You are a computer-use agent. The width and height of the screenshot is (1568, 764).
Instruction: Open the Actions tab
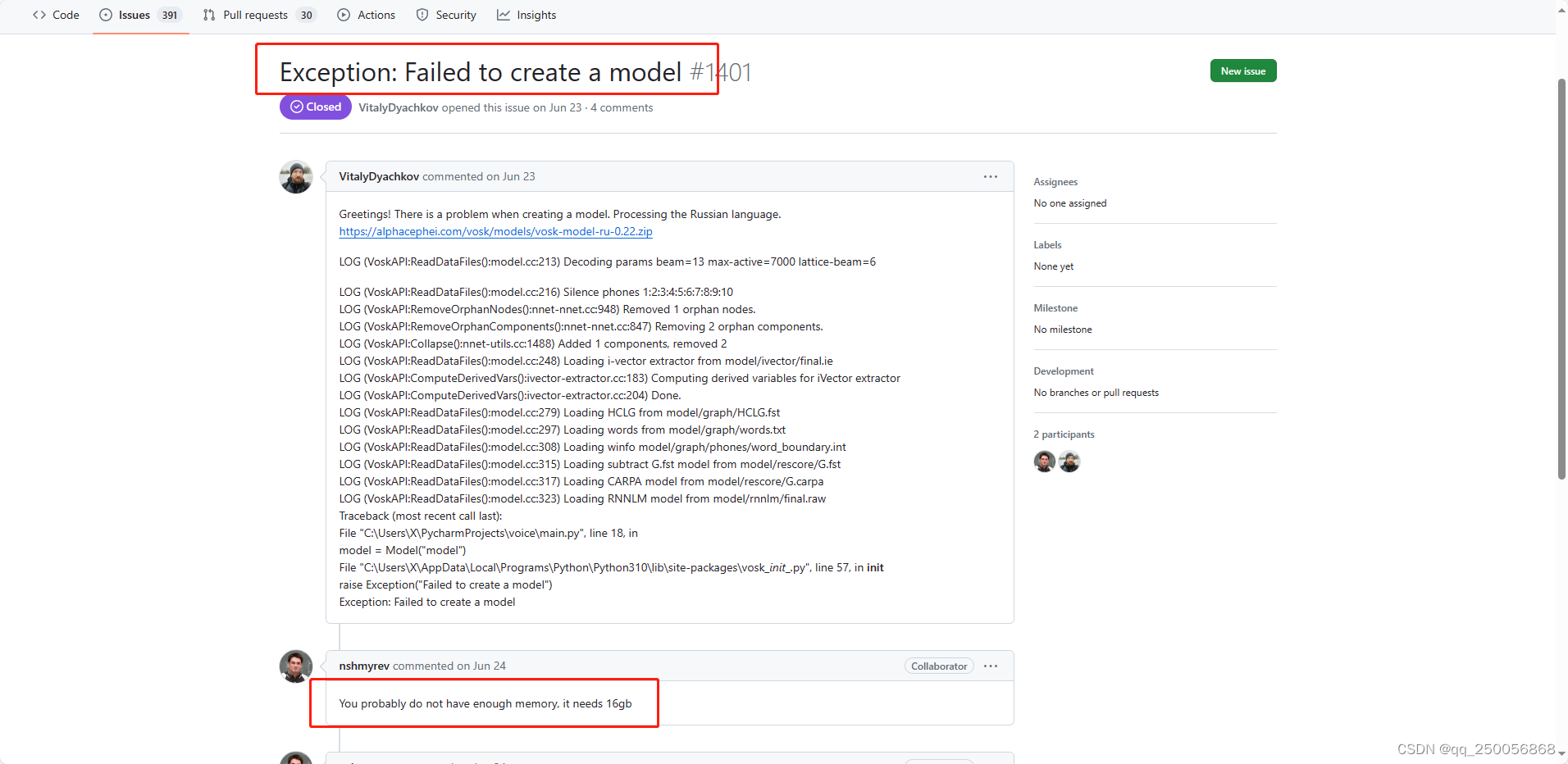[x=367, y=15]
